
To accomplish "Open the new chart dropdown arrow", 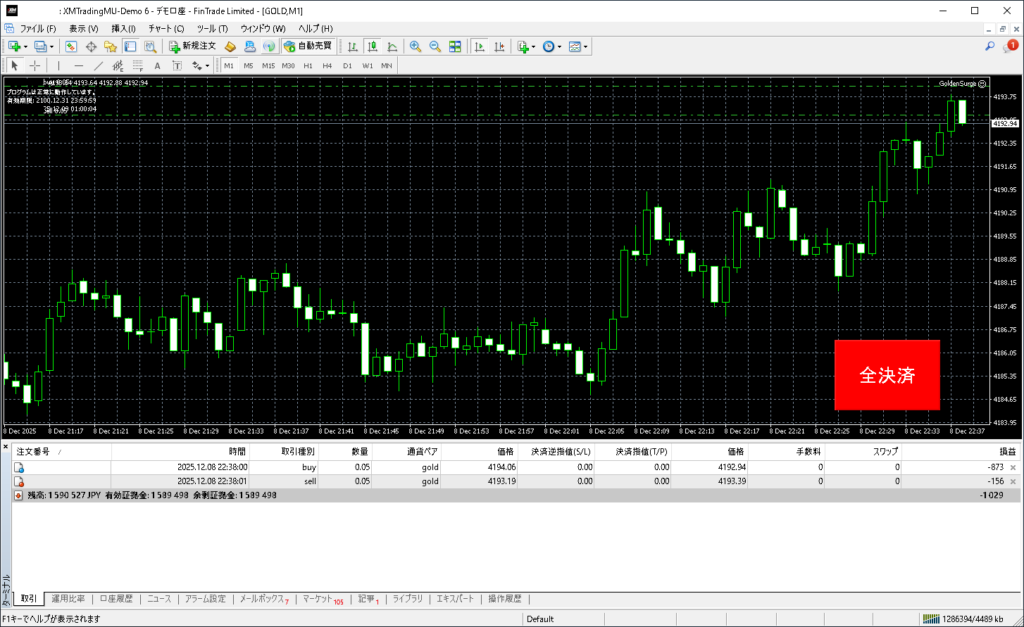I will click(25, 46).
